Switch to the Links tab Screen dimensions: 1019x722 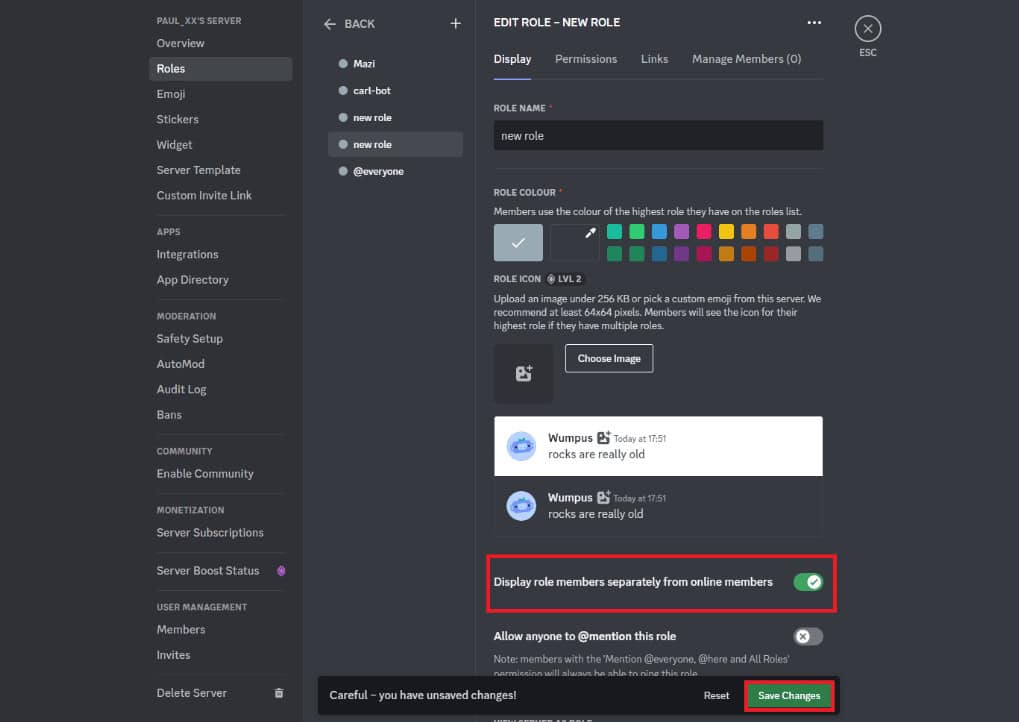(654, 59)
